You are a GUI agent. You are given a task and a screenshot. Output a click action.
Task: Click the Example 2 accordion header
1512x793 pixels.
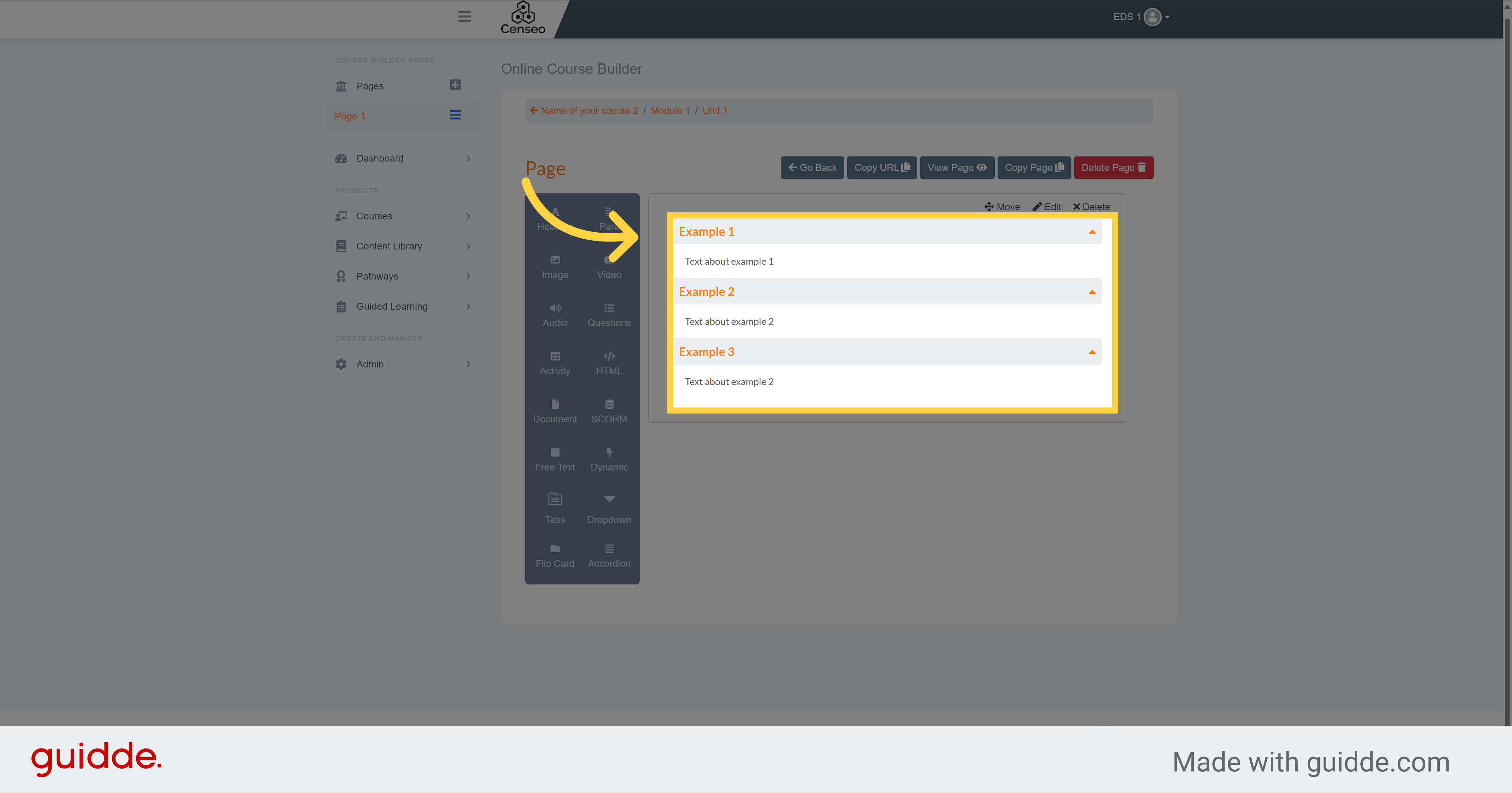(x=887, y=292)
